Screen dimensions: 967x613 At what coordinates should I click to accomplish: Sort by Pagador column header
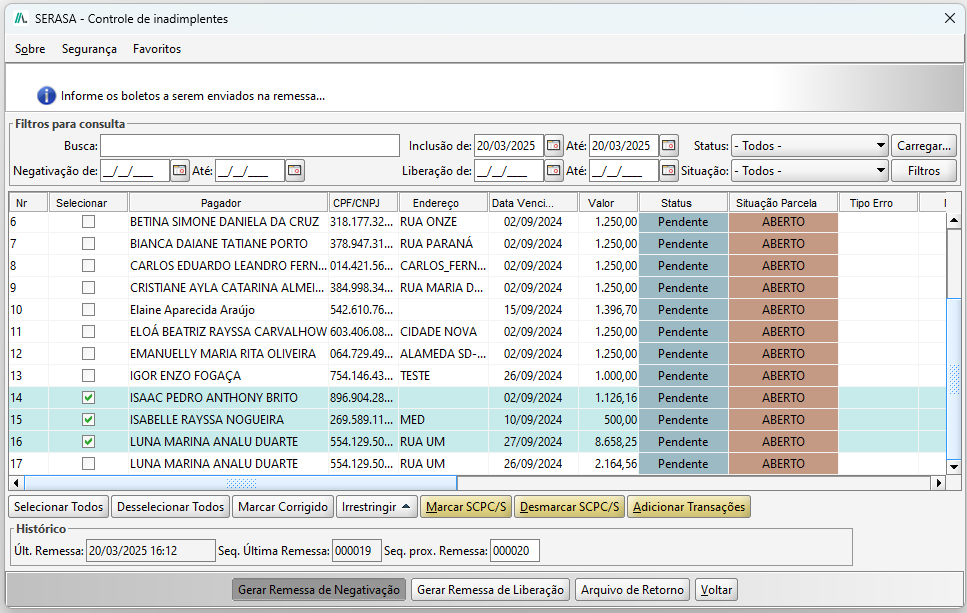(228, 203)
